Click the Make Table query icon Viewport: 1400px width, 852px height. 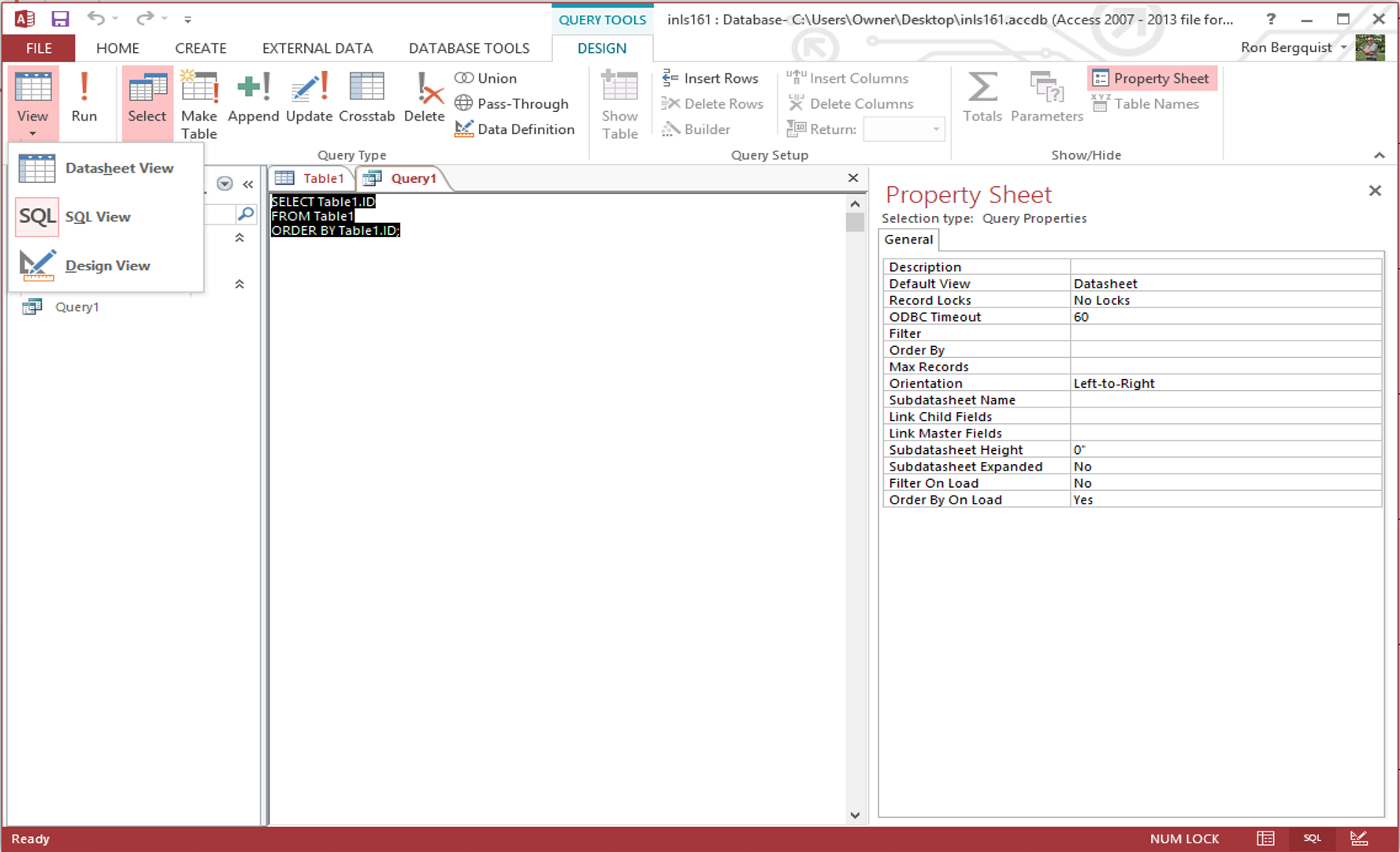pos(199,104)
